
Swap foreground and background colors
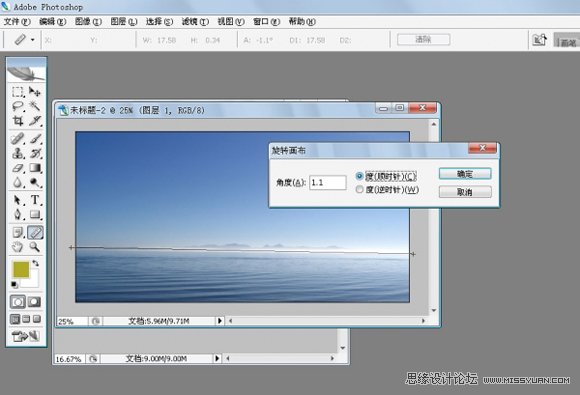36,263
